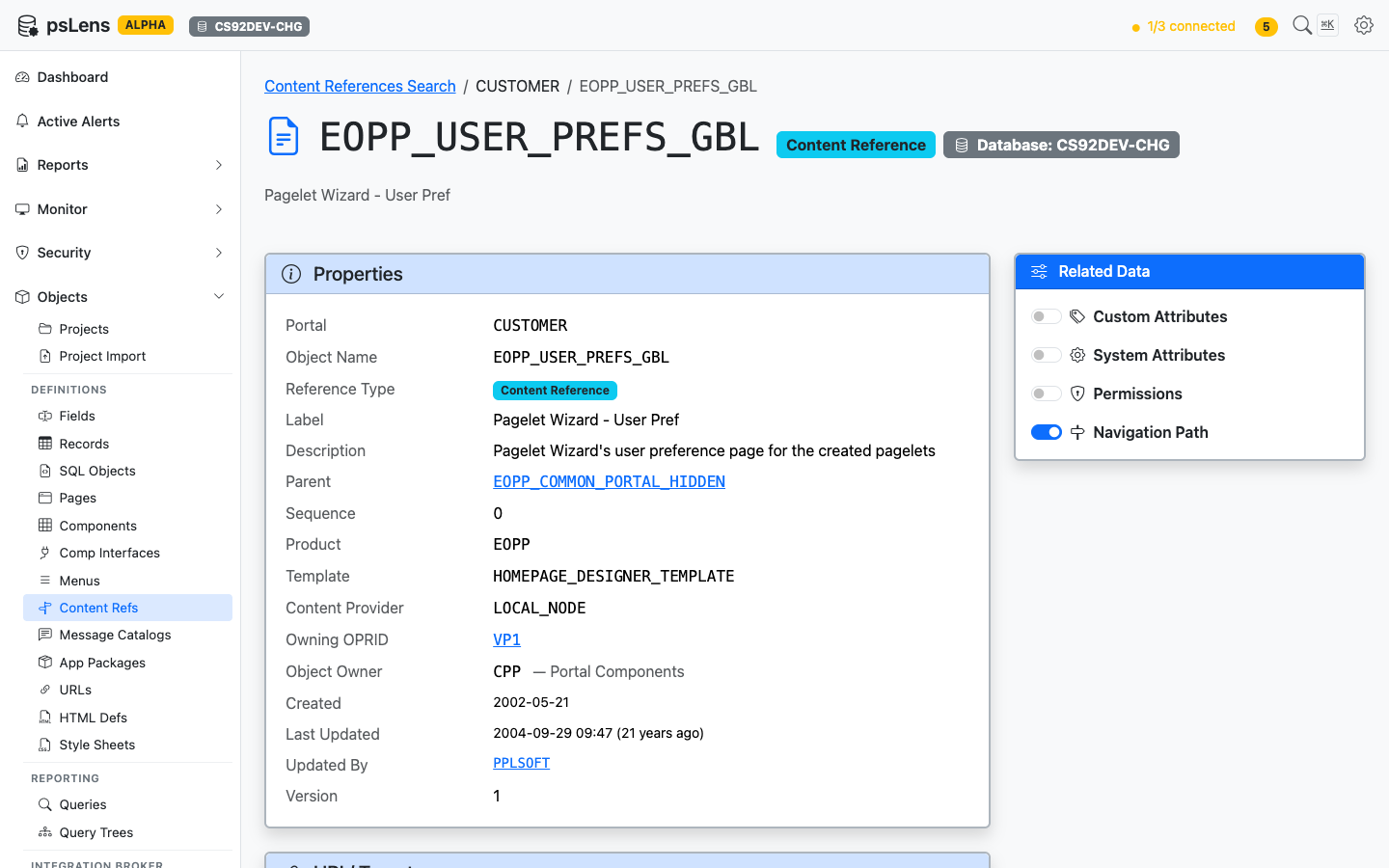The height and width of the screenshot is (868, 1389).
Task: Open Query Trees entry
Action: (127, 832)
